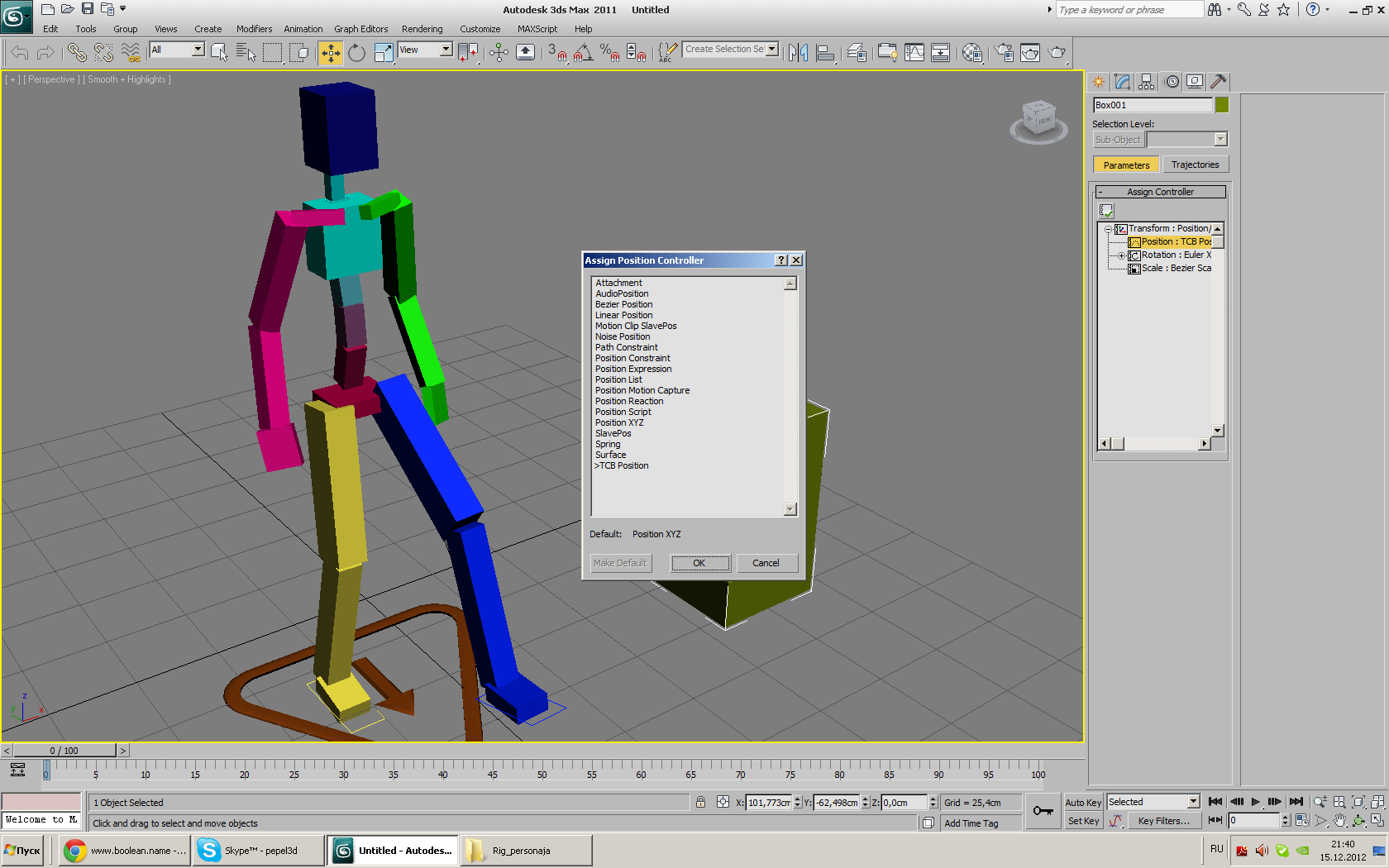1389x868 pixels.
Task: Click the Box001 object color swatch
Action: 1222,105
